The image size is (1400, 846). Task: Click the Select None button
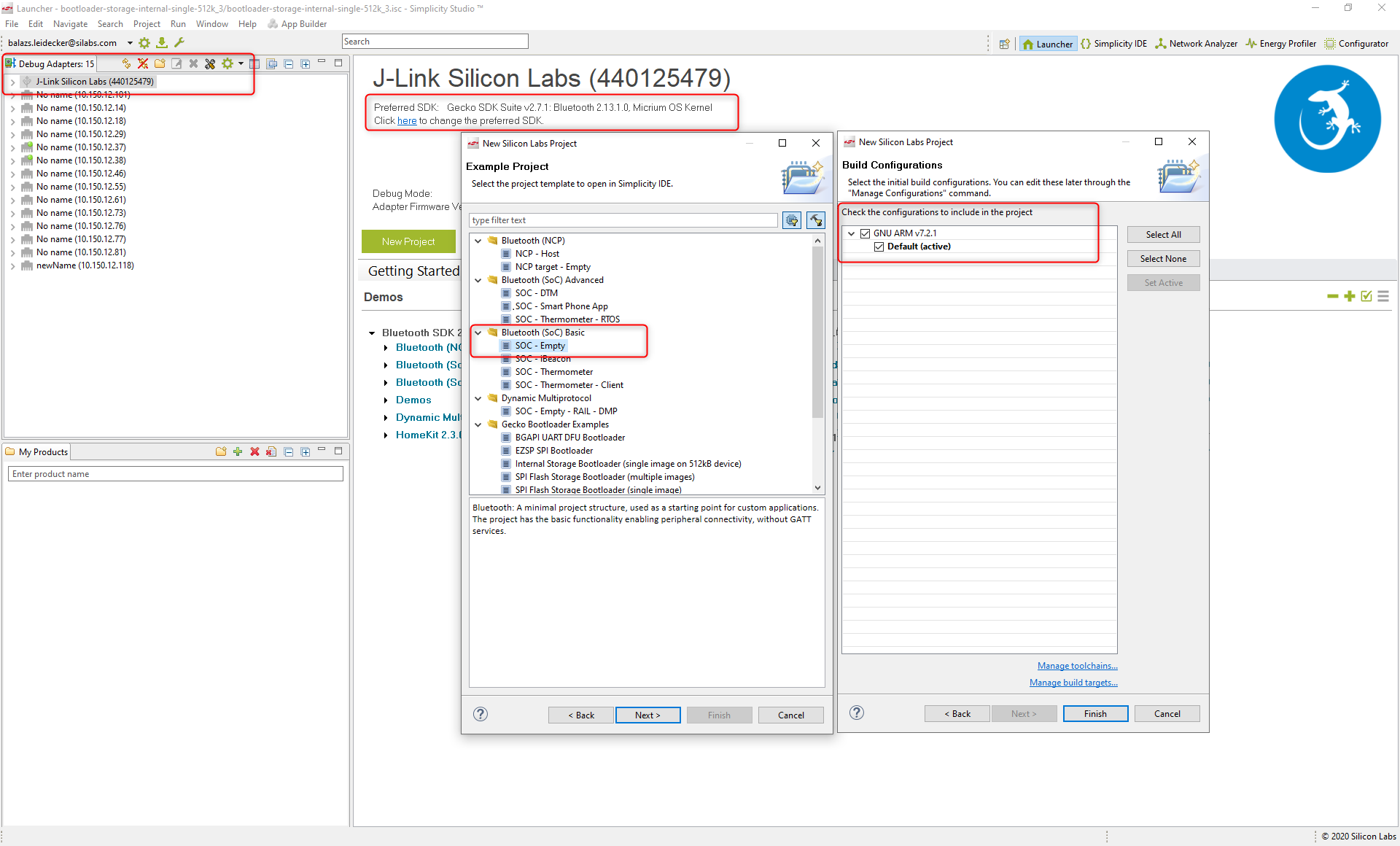click(x=1163, y=258)
